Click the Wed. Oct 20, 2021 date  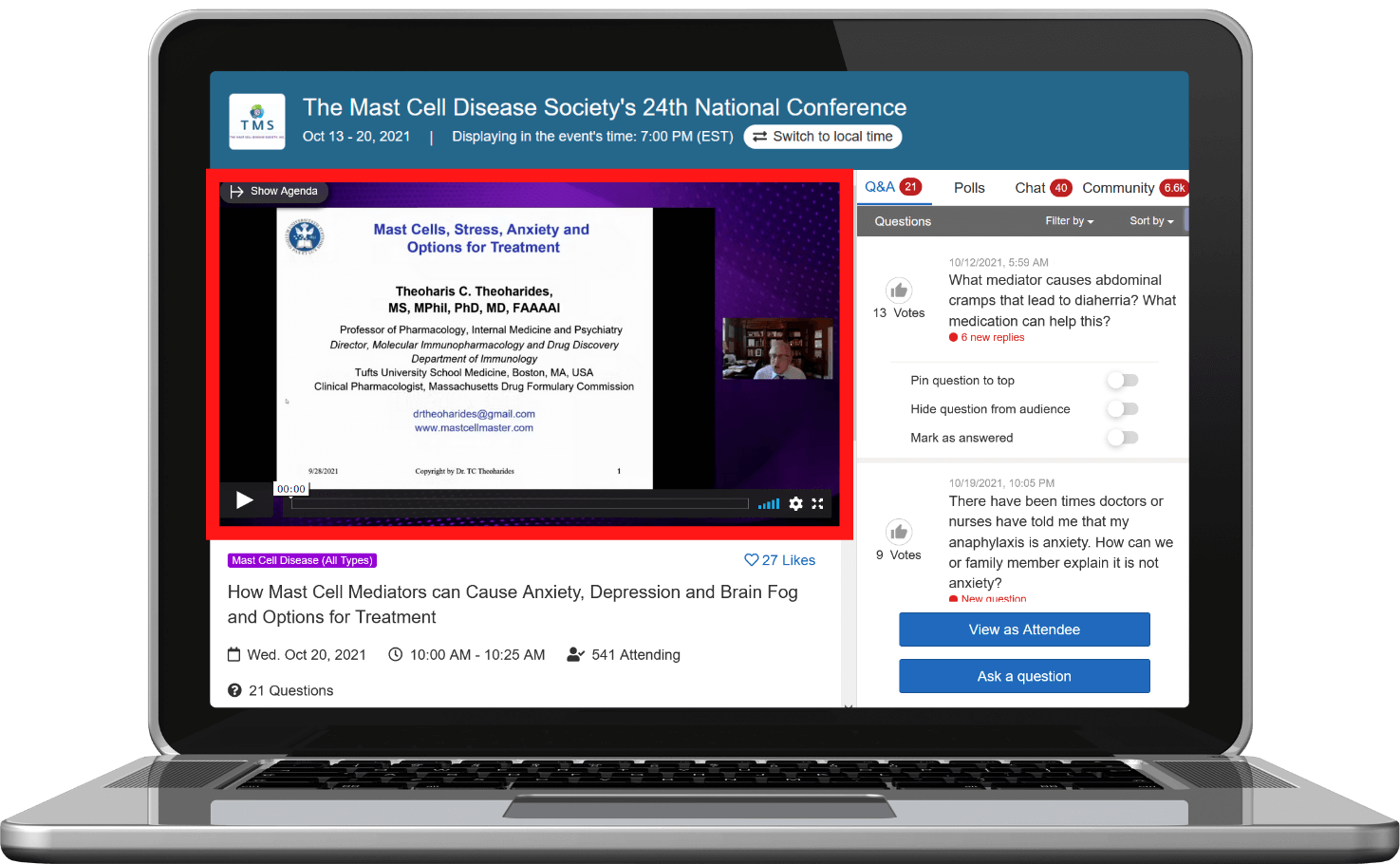tap(307, 654)
